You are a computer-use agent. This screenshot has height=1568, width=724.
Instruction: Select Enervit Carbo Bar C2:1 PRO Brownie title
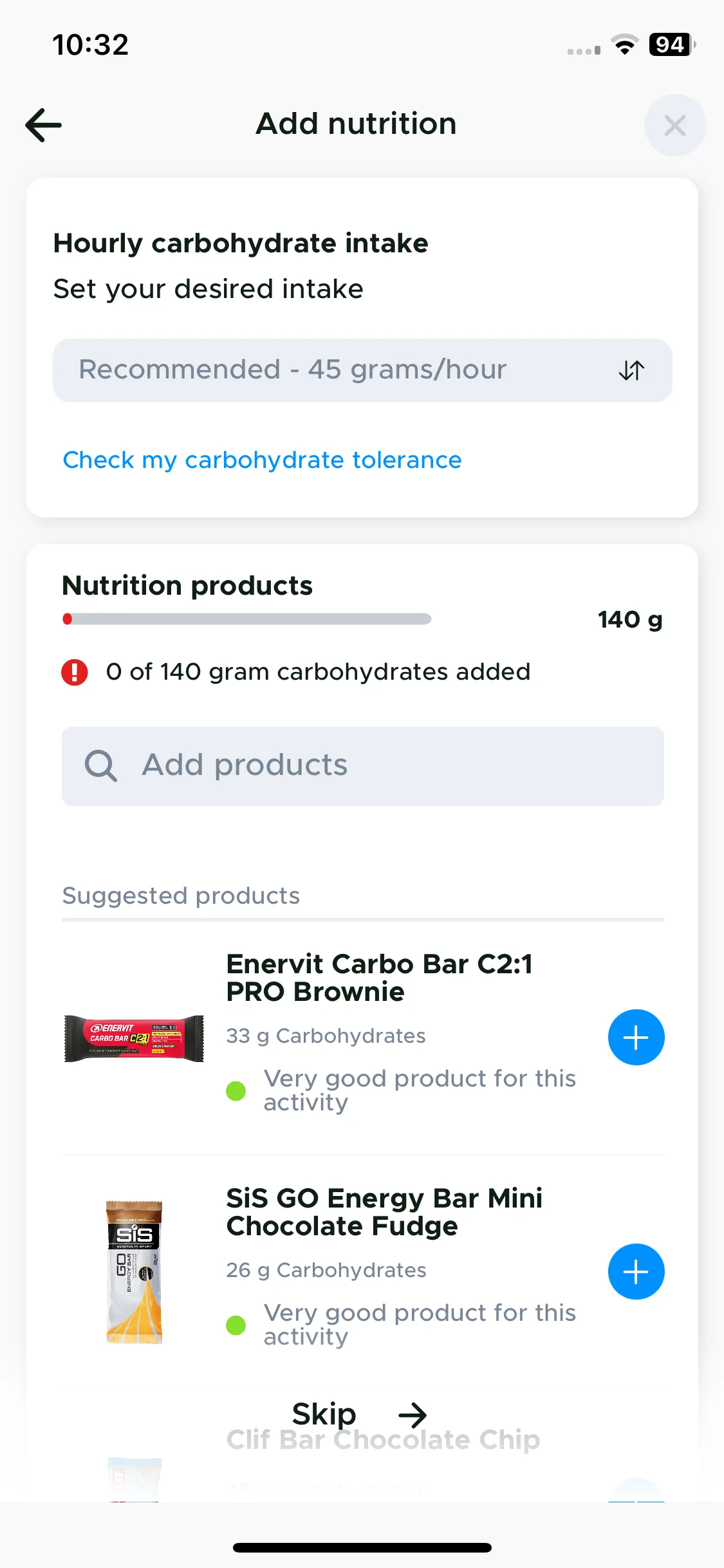coord(379,978)
